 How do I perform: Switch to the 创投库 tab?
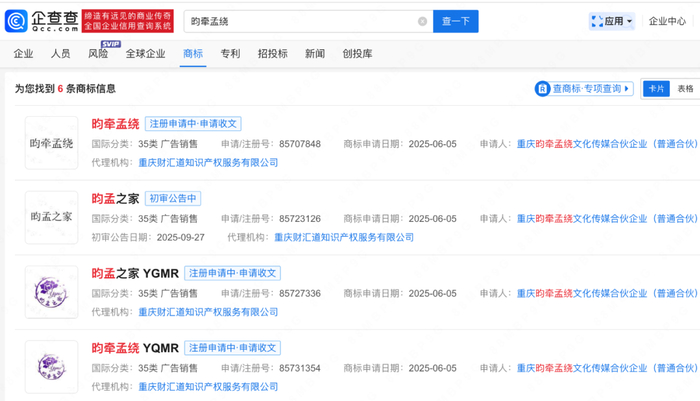tap(357, 54)
